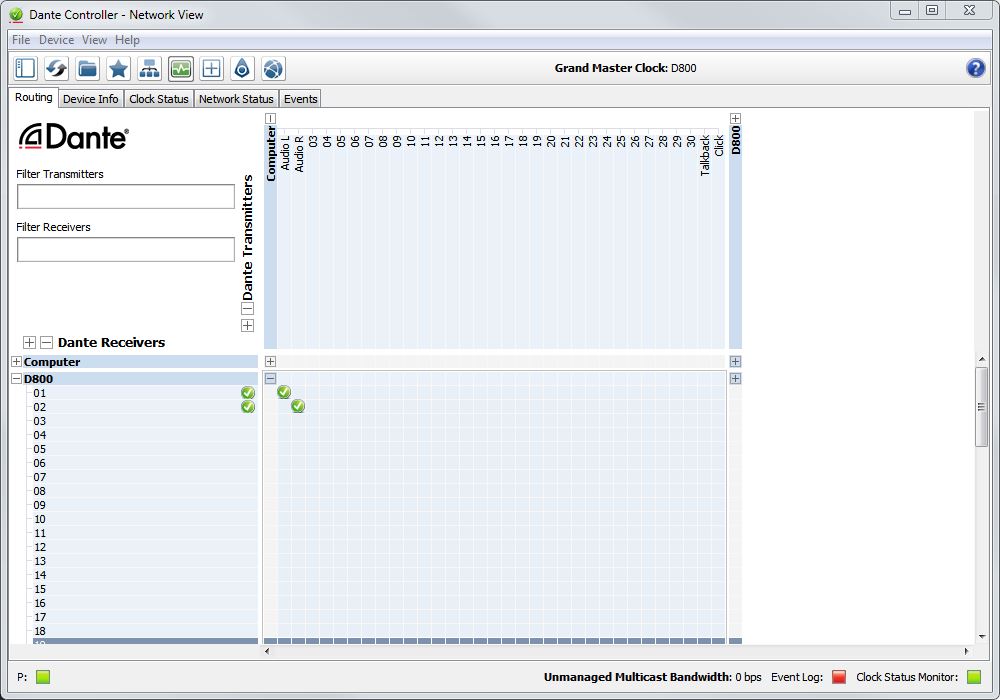Click the Grand Master Clock D800 text
The image size is (1000, 700).
625,68
